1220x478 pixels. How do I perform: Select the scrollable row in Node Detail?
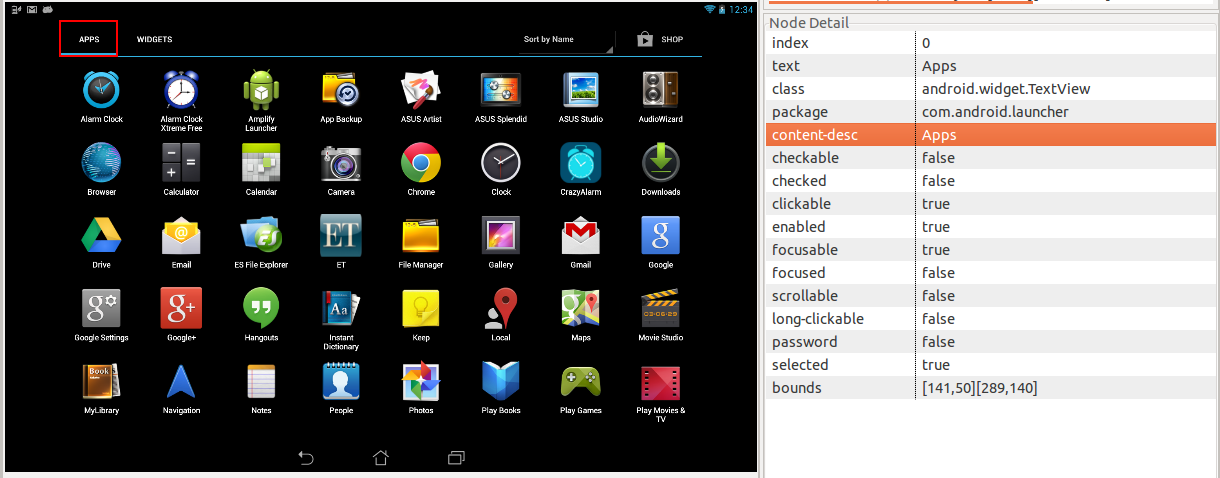tap(991, 295)
